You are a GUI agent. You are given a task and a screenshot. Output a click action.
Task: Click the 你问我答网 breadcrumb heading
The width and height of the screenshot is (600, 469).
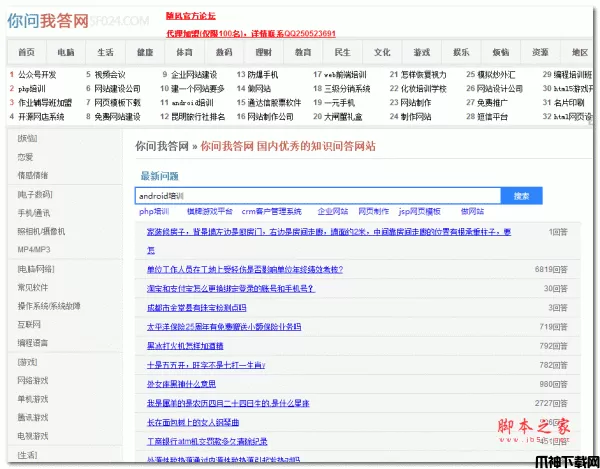163,146
